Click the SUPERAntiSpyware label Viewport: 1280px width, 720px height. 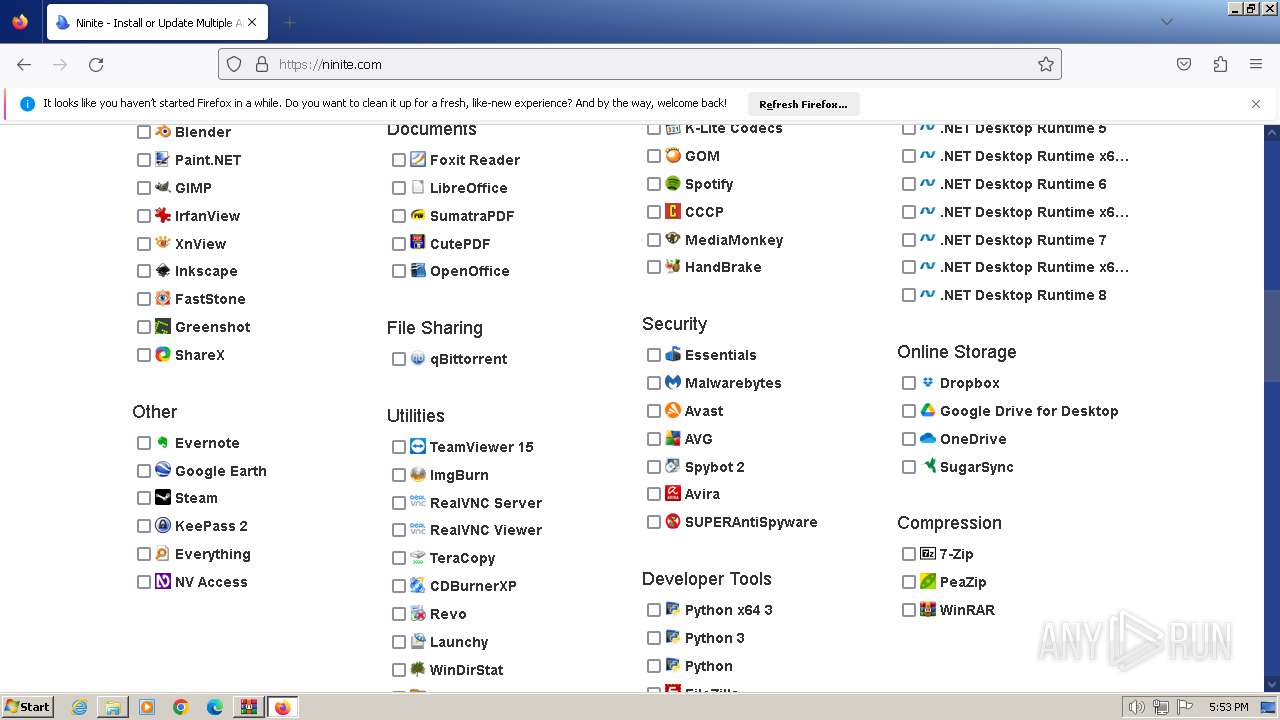(x=751, y=522)
